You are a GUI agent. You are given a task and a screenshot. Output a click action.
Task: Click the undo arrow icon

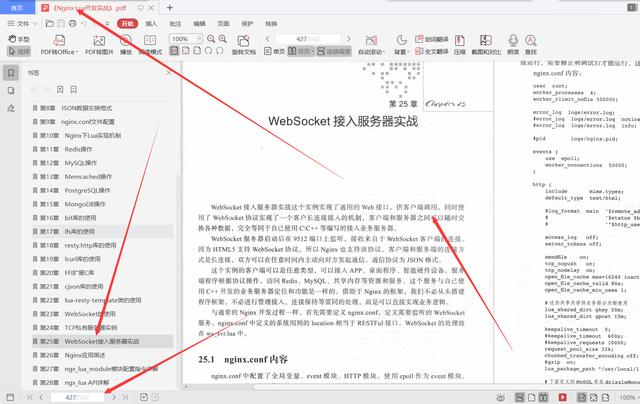click(84, 24)
